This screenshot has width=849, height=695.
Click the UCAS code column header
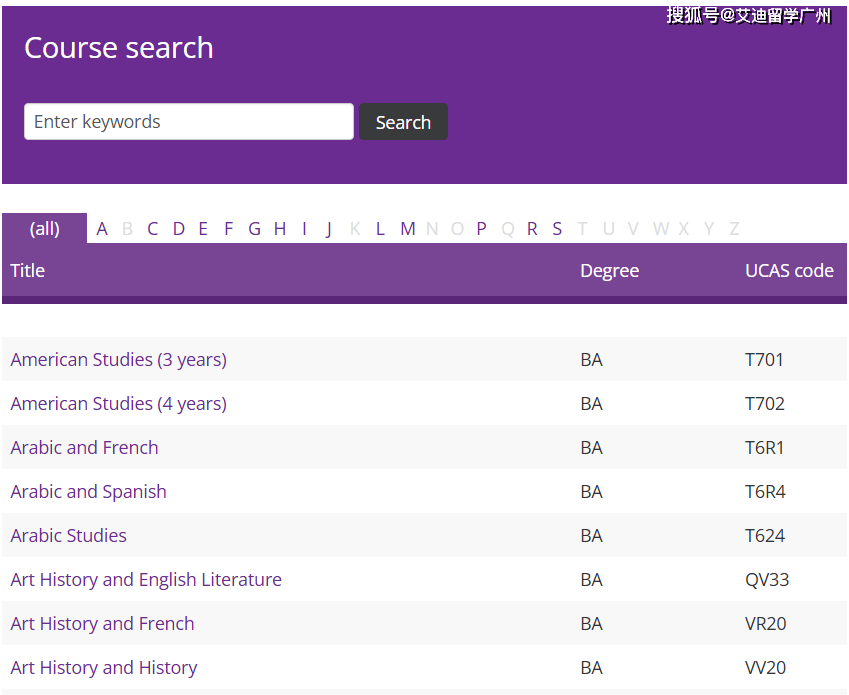point(789,271)
